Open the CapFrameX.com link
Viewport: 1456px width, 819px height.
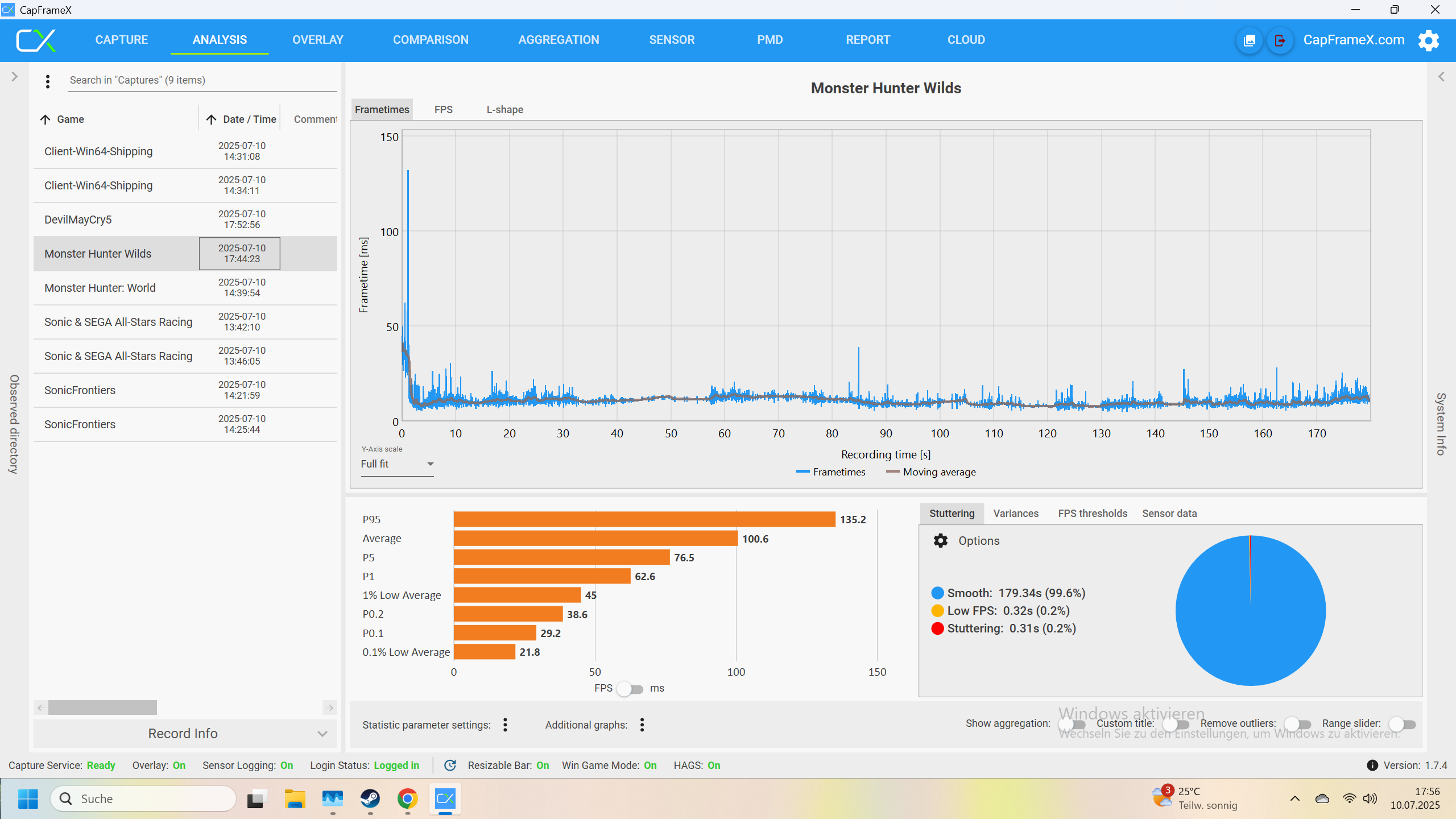pyautogui.click(x=1354, y=40)
